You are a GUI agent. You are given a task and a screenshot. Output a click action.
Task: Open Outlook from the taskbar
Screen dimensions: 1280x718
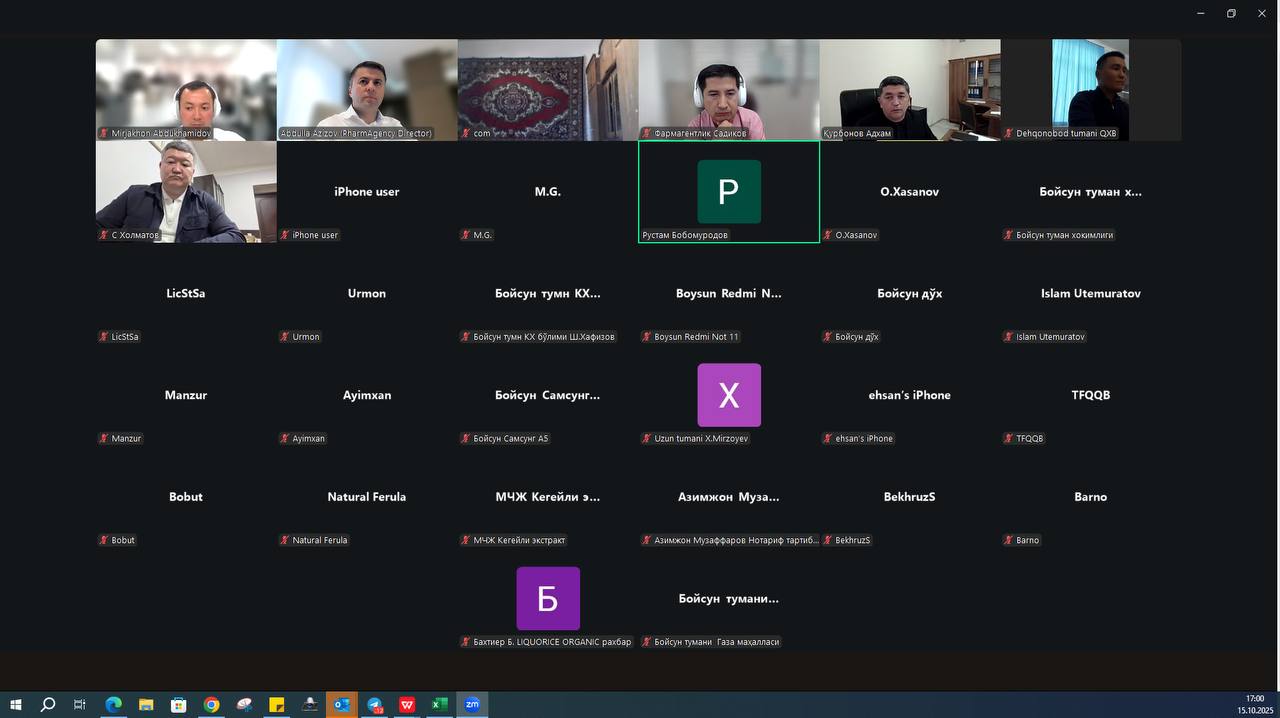click(341, 704)
